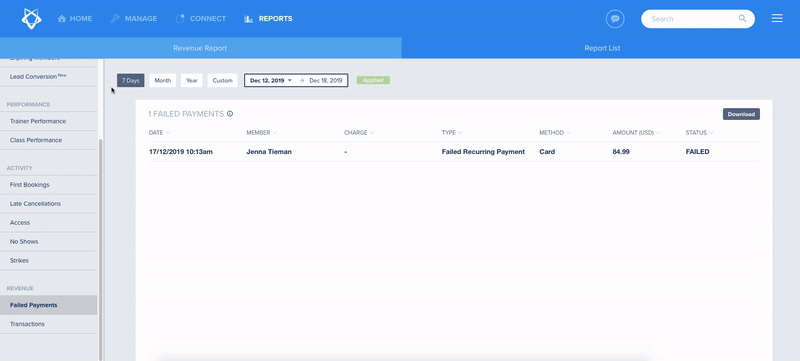Click the Manage wrench icon
Image resolution: width=800 pixels, height=361 pixels.
pos(115,19)
